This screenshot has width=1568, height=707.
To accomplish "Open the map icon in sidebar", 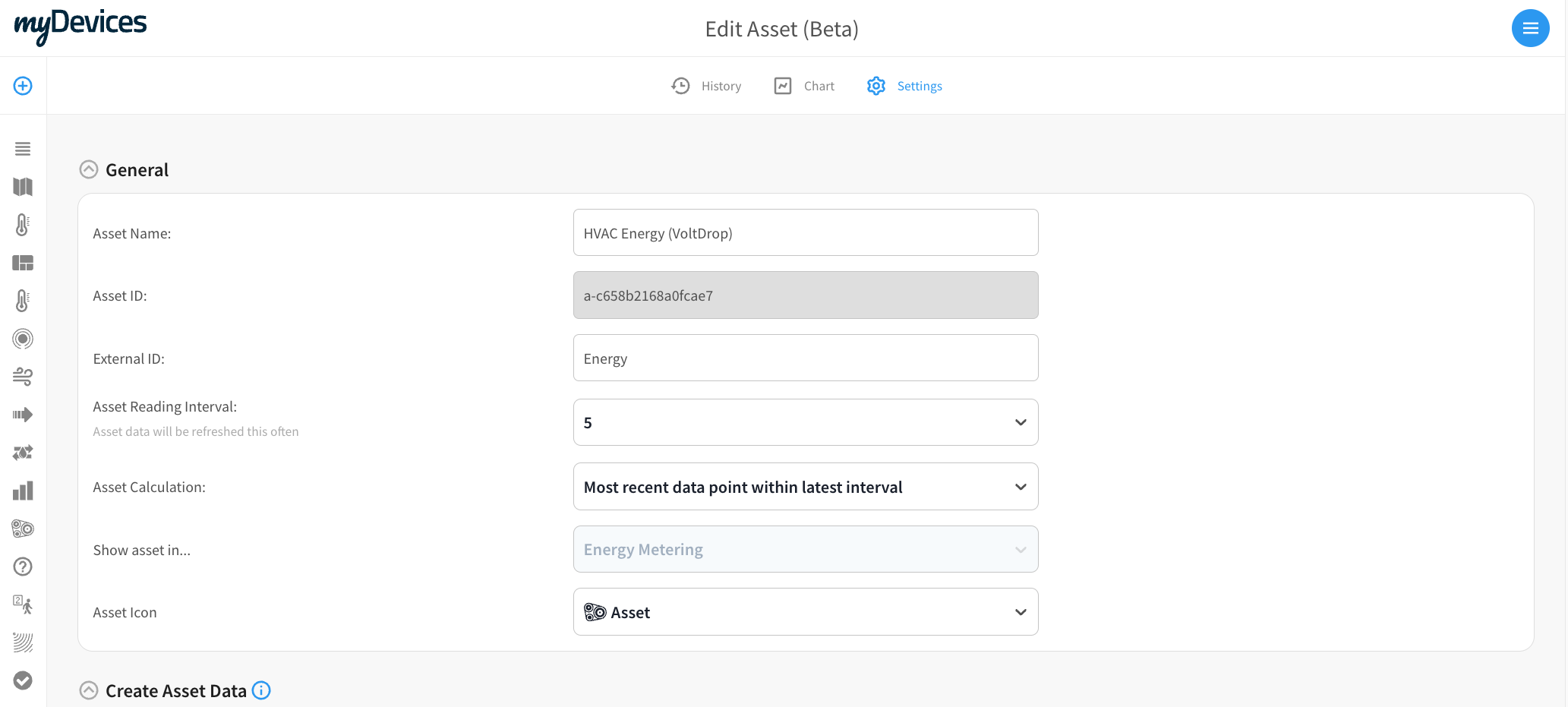I will [x=23, y=187].
